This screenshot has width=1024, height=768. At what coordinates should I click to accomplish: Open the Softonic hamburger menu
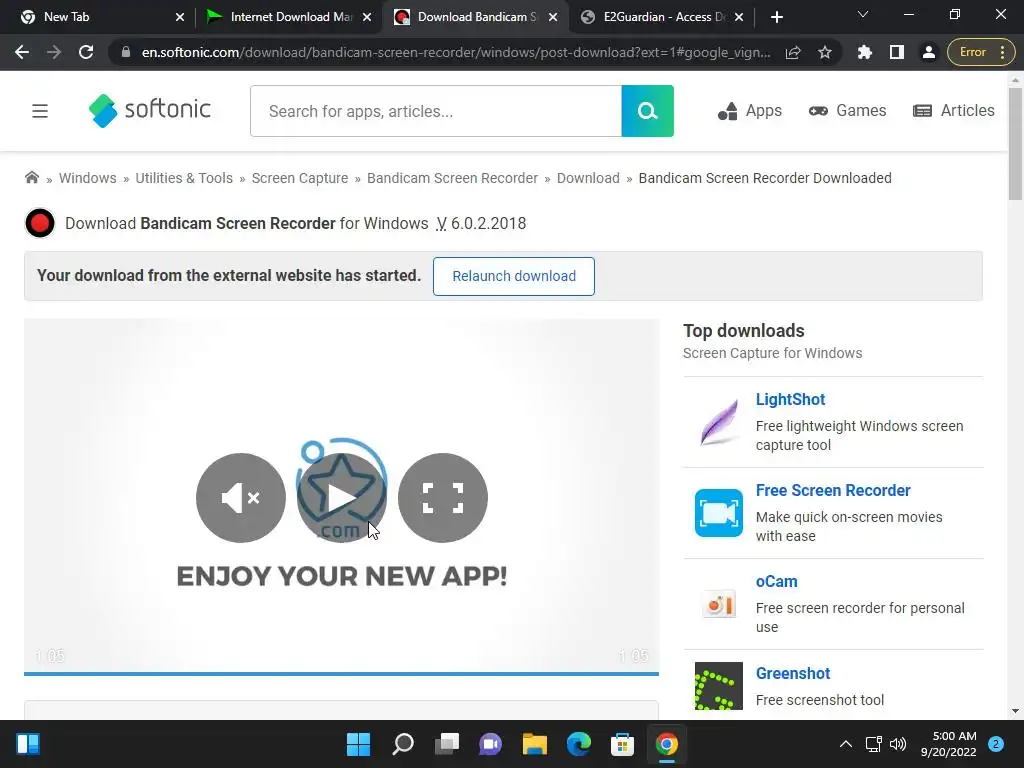pos(40,111)
